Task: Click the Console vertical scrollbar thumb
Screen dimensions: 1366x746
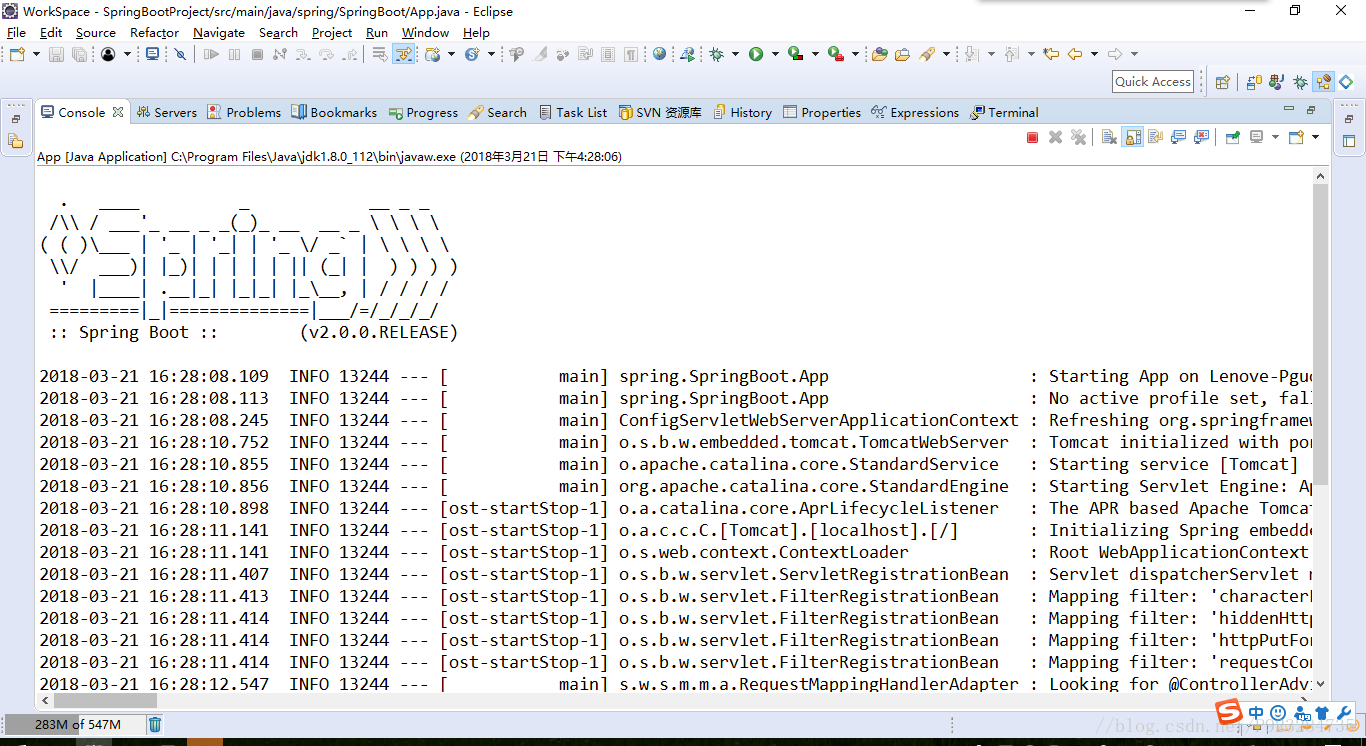Action: coord(1320,334)
